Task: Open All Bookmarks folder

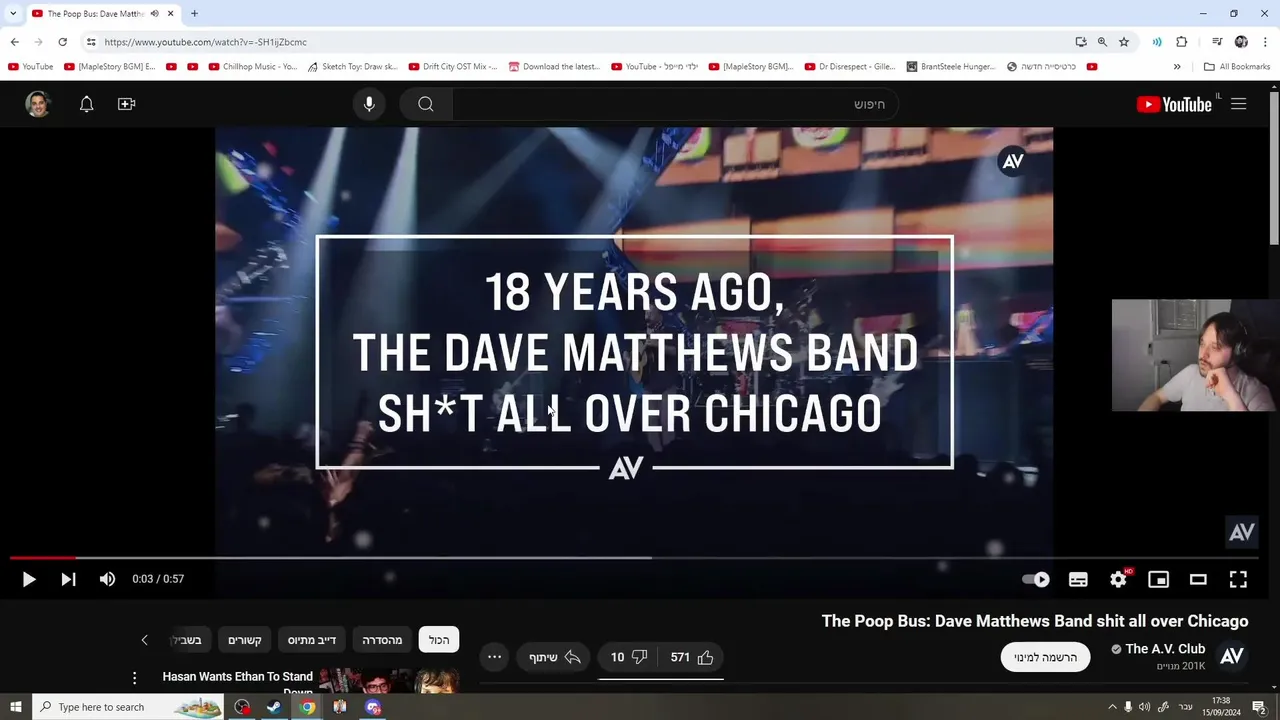Action: click(x=1237, y=67)
